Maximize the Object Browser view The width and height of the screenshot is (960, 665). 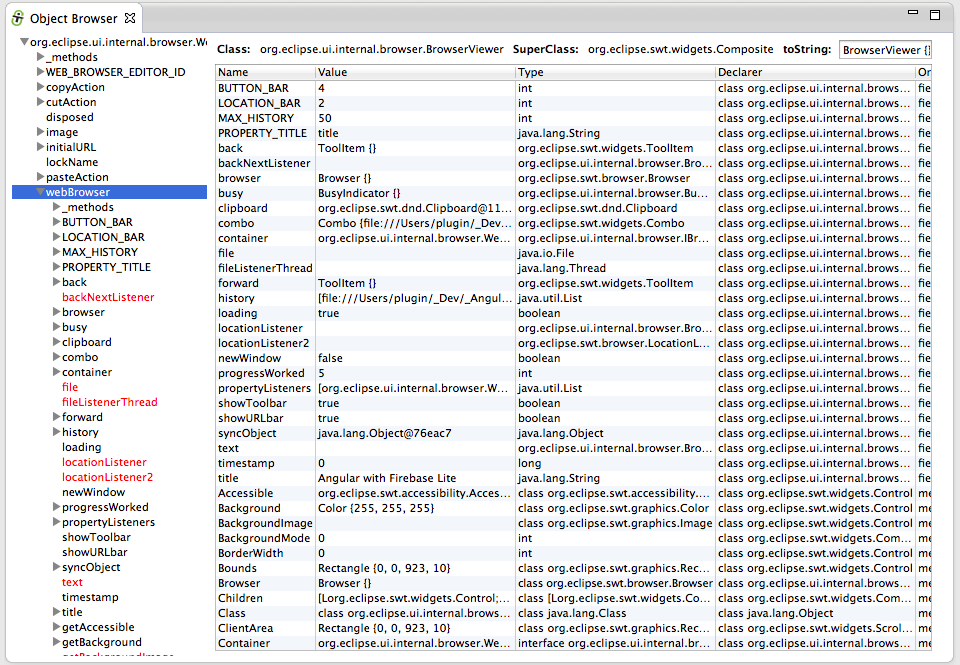click(935, 14)
